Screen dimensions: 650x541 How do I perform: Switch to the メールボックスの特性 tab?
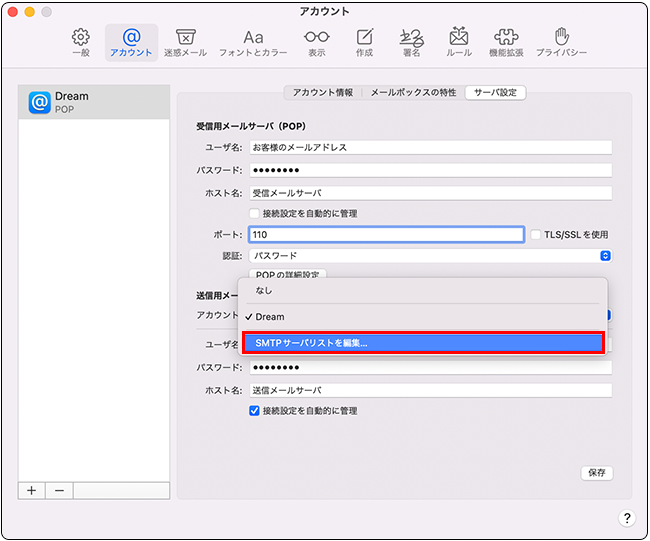click(413, 93)
